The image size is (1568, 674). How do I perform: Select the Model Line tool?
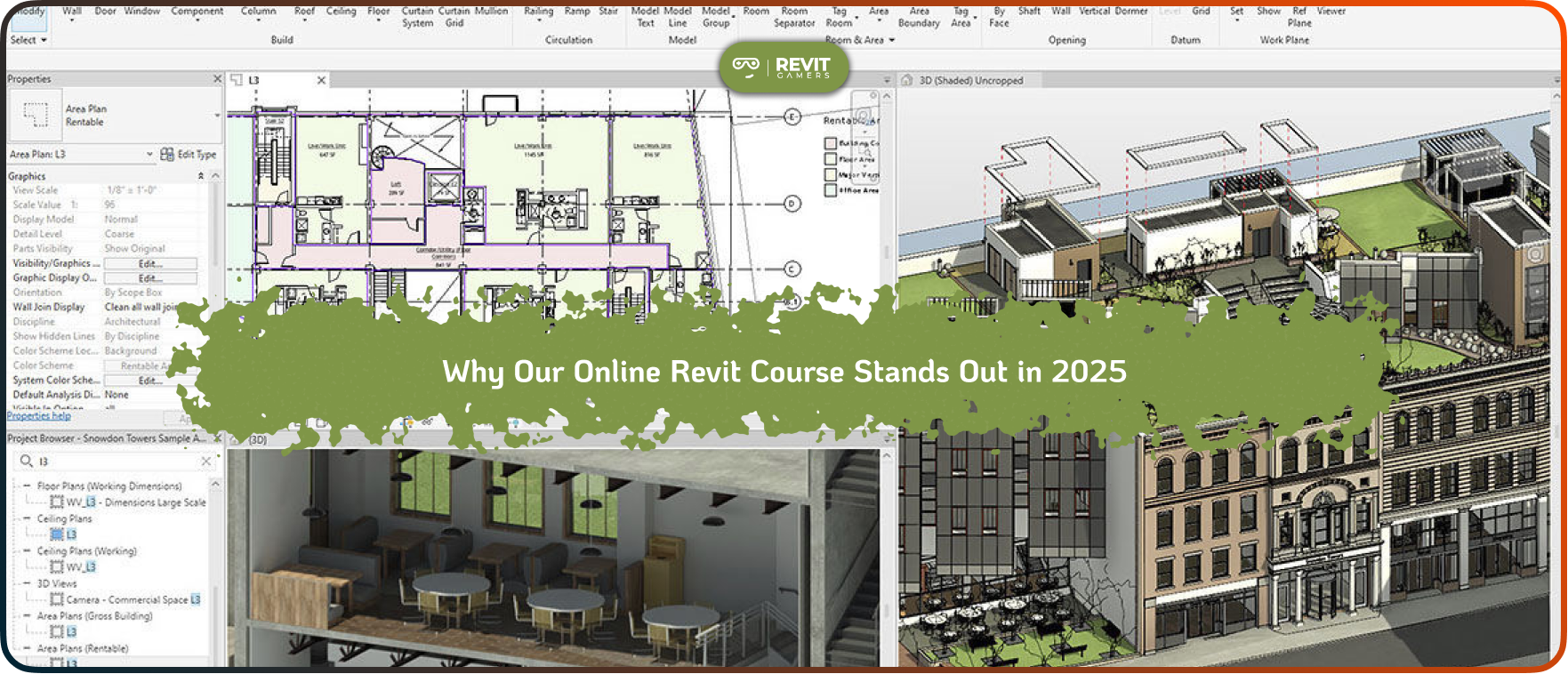[678, 17]
